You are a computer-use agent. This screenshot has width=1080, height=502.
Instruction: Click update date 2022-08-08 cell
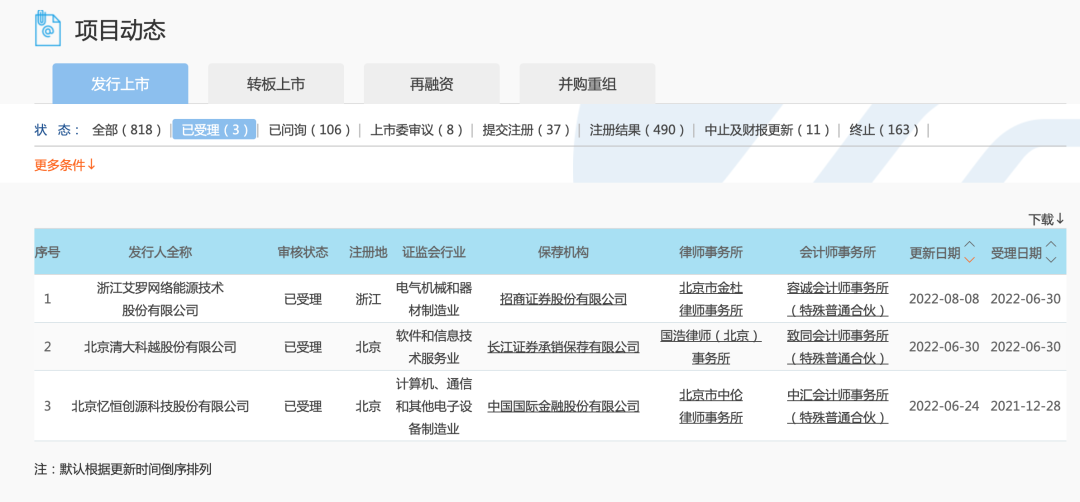tap(944, 300)
